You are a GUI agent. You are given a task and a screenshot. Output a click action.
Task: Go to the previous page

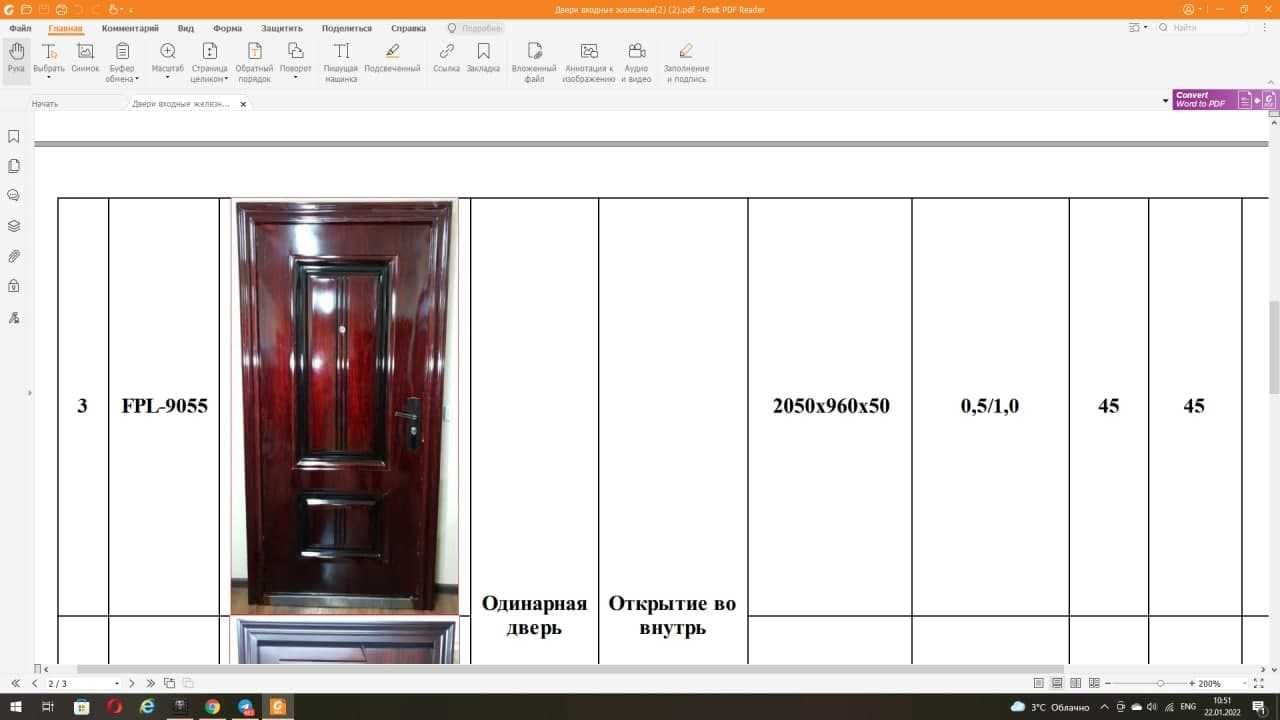[x=35, y=683]
